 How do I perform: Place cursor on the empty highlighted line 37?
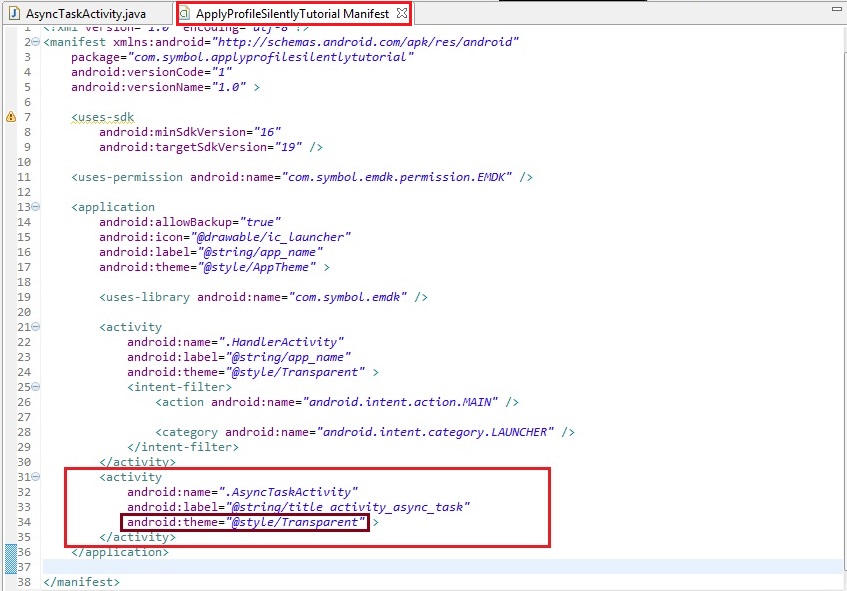(400, 567)
